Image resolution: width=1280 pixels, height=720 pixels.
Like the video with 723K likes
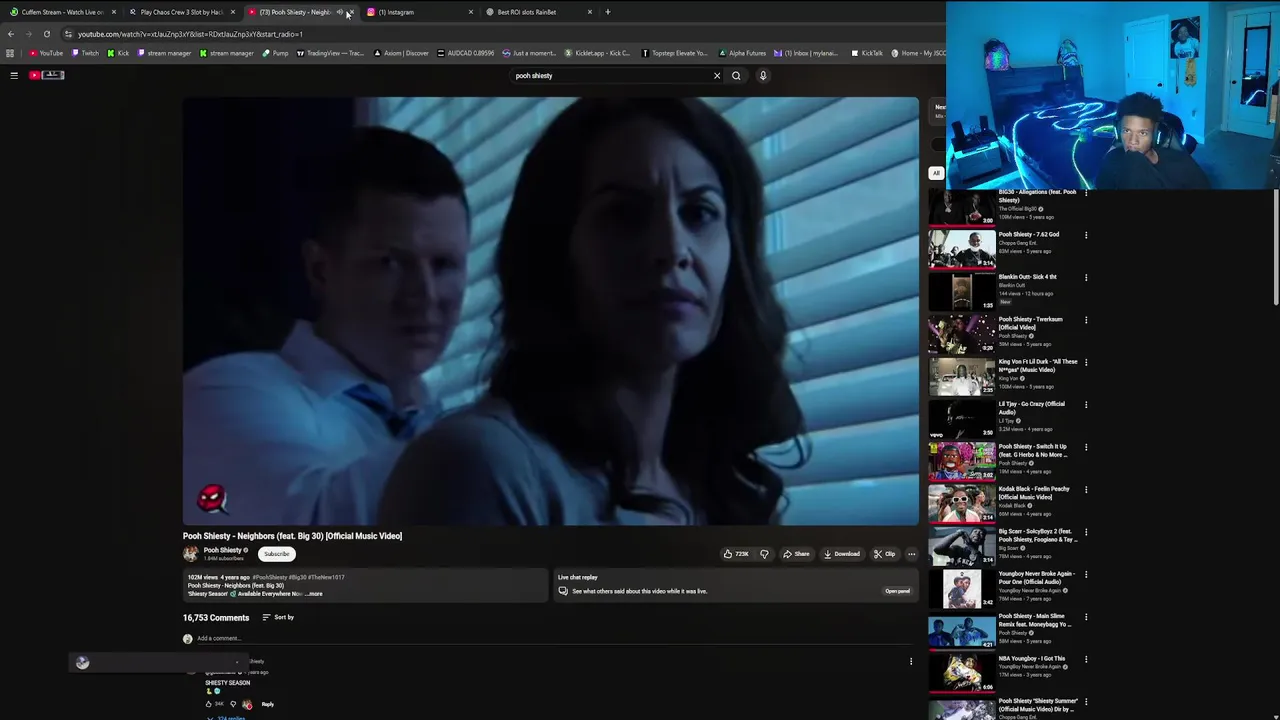(x=736, y=554)
